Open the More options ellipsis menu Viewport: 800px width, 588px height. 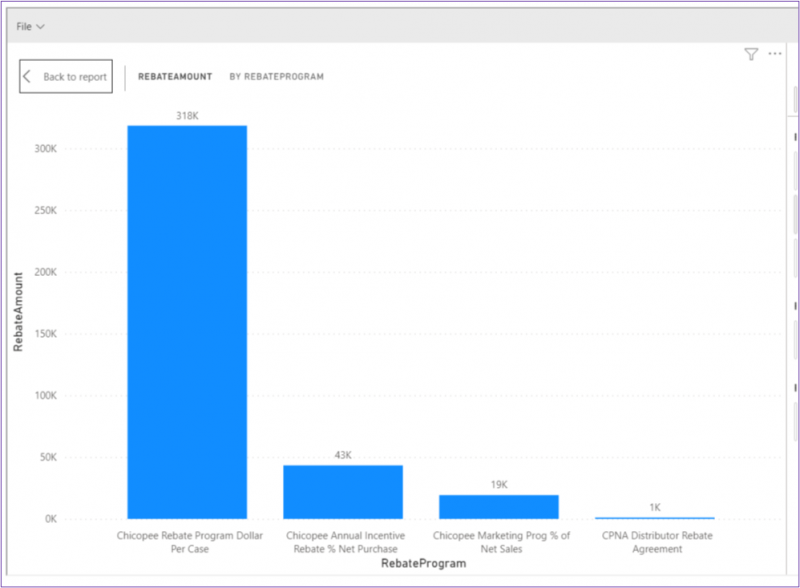775,54
